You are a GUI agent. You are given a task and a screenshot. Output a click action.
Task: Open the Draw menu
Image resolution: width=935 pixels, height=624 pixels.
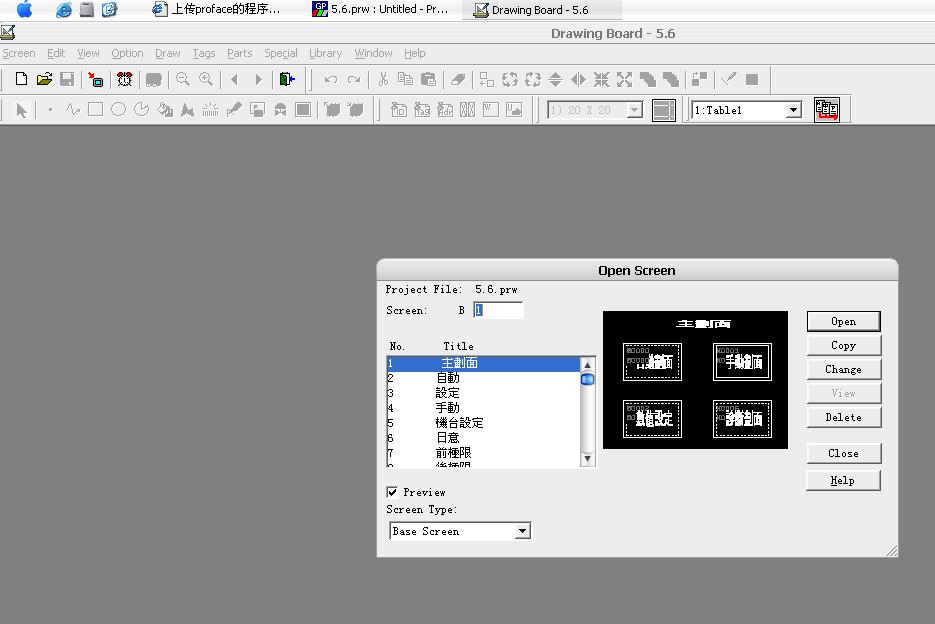pyautogui.click(x=167, y=53)
